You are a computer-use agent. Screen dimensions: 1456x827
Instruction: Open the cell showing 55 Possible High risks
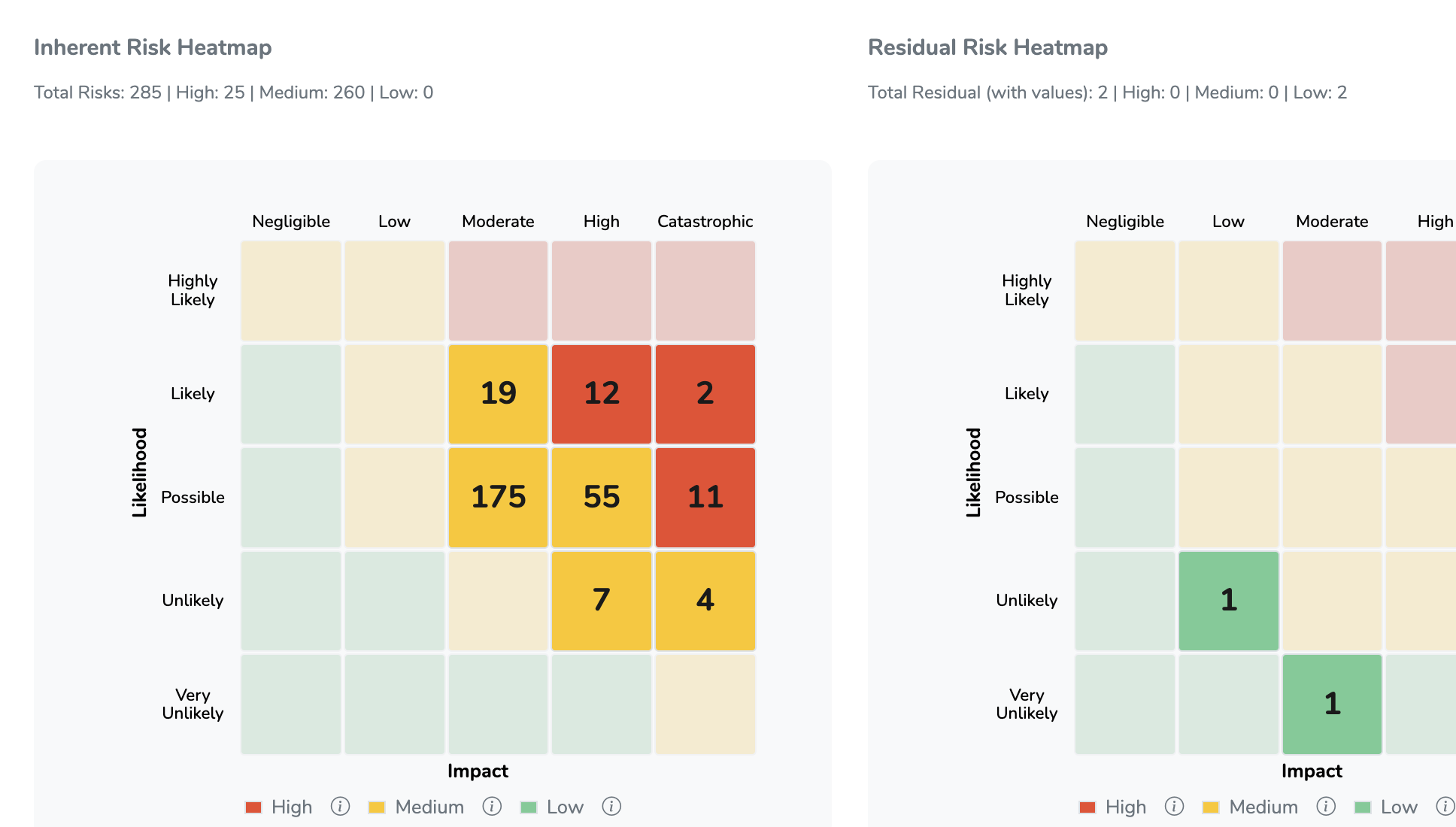[x=601, y=497]
